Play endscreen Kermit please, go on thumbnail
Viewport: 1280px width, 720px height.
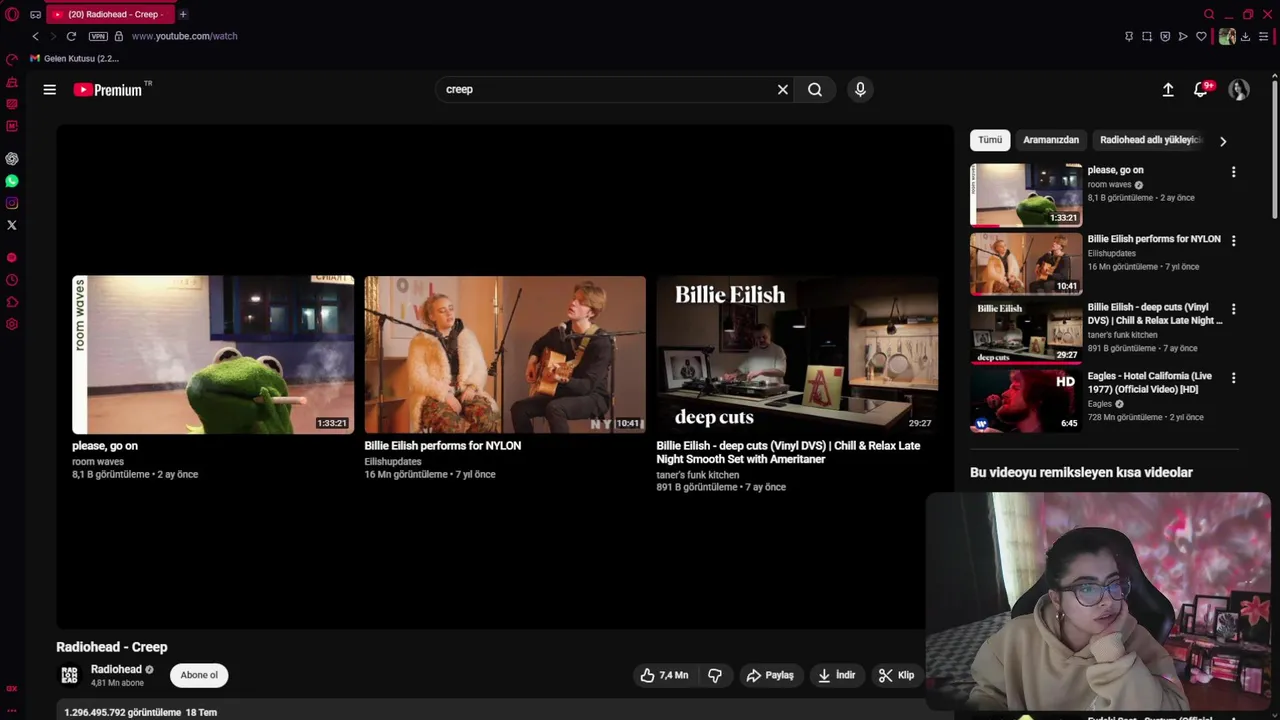point(213,355)
